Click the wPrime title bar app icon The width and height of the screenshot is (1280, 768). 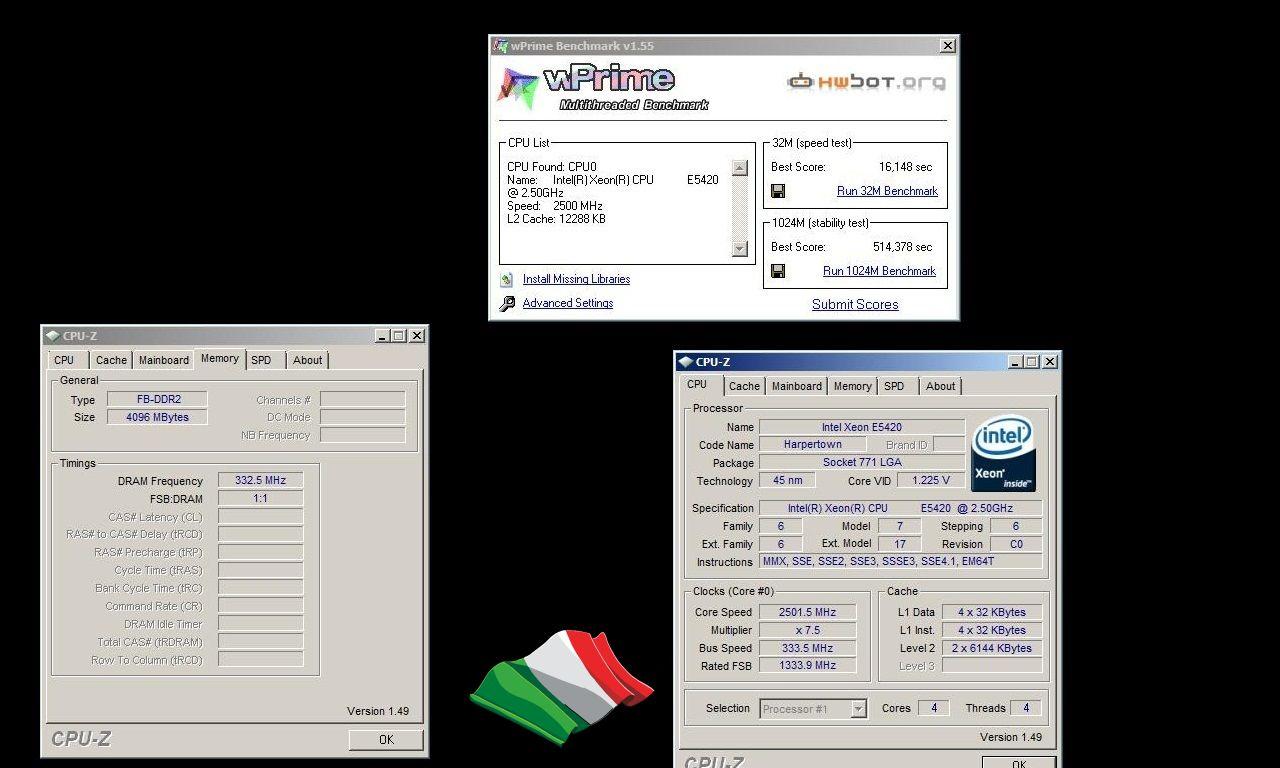tap(500, 46)
